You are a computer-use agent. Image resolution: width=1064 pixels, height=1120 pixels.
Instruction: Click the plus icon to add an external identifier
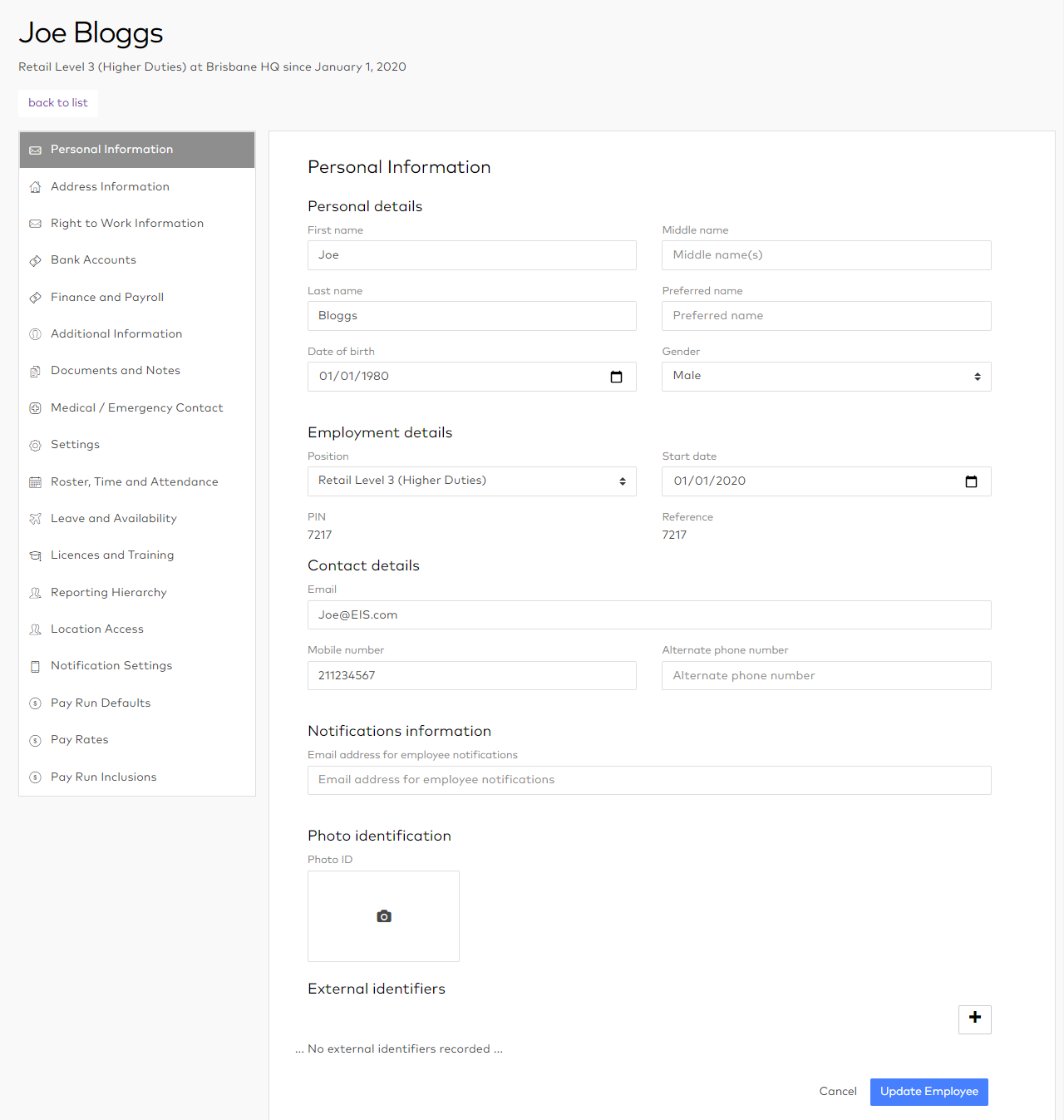[974, 1019]
